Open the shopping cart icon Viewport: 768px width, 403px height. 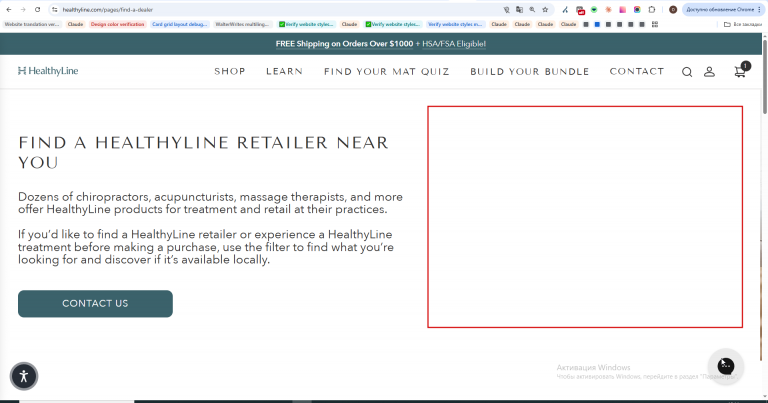(x=741, y=71)
